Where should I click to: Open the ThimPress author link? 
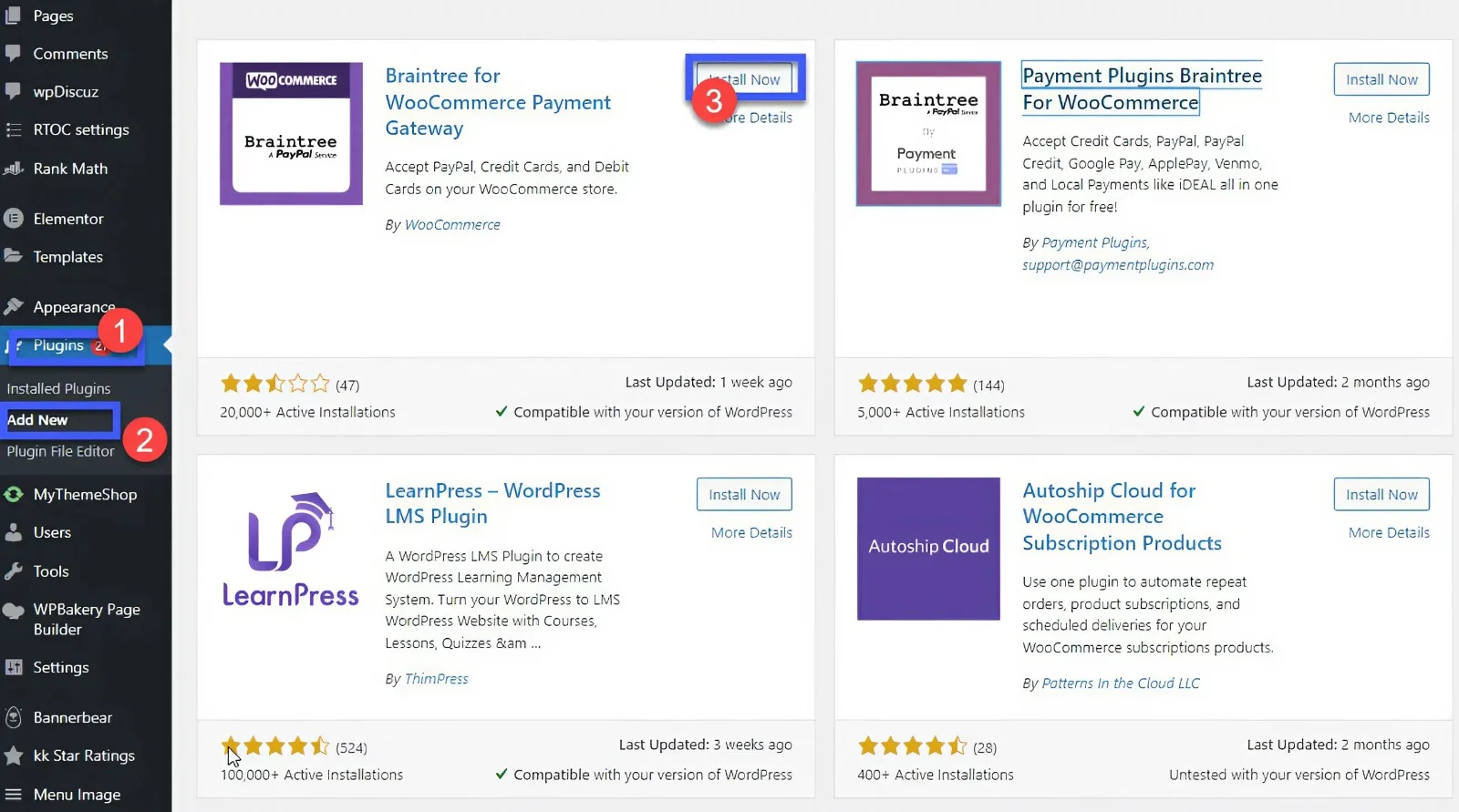(x=437, y=678)
